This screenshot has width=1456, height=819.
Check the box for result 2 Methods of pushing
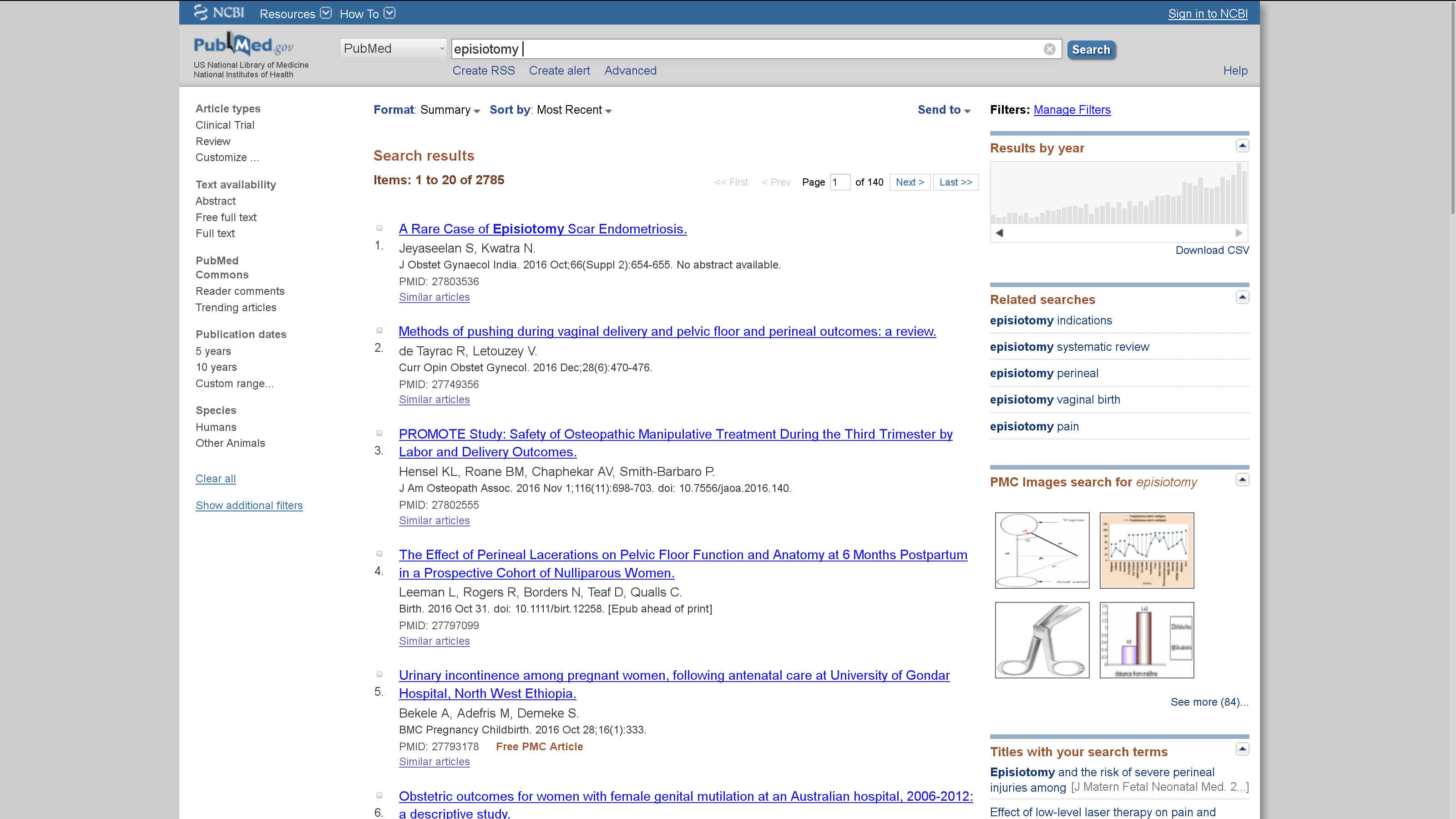tap(379, 330)
